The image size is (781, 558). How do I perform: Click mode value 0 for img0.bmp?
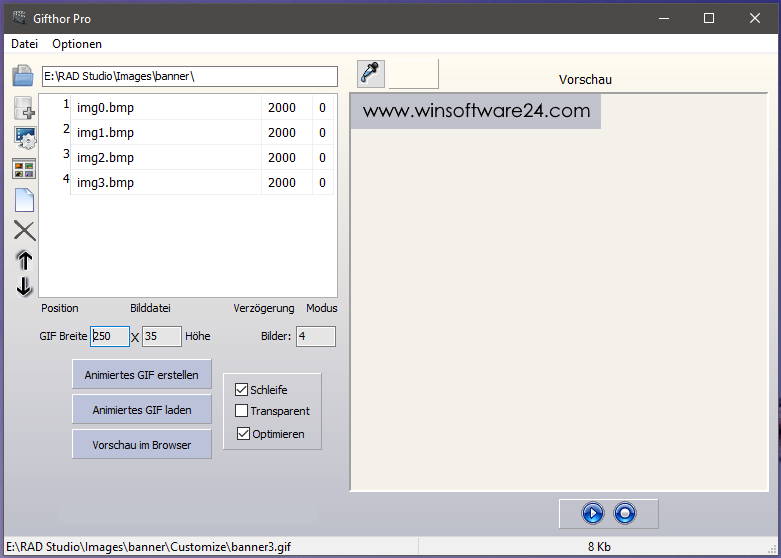click(322, 108)
